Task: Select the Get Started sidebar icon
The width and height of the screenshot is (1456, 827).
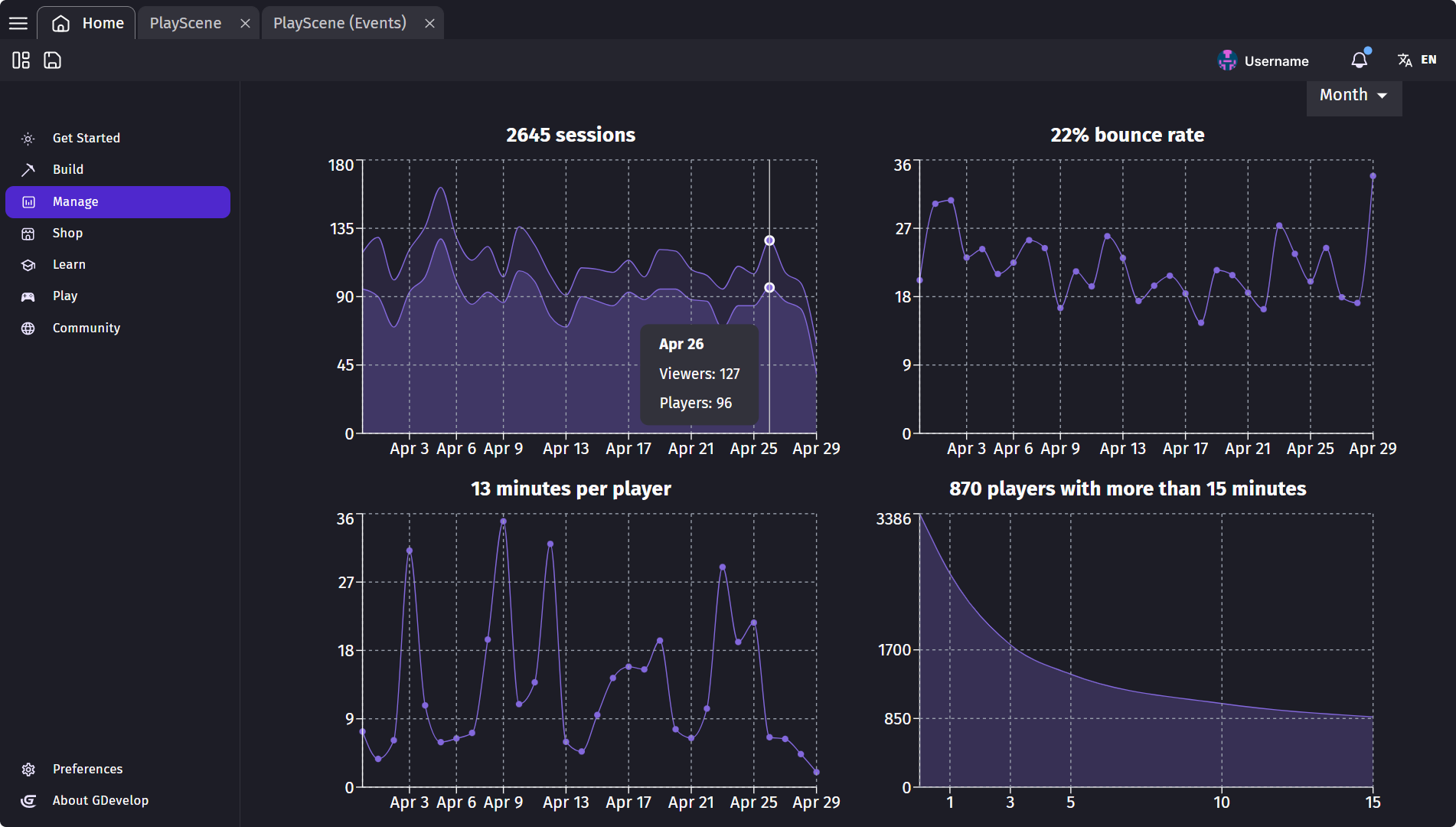Action: tap(28, 138)
